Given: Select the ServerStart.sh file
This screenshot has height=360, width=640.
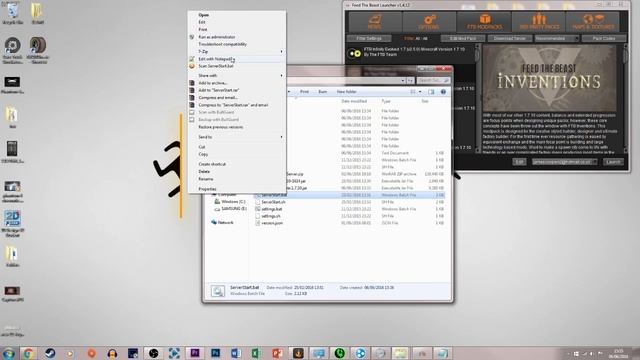Looking at the screenshot, I should pos(273,202).
